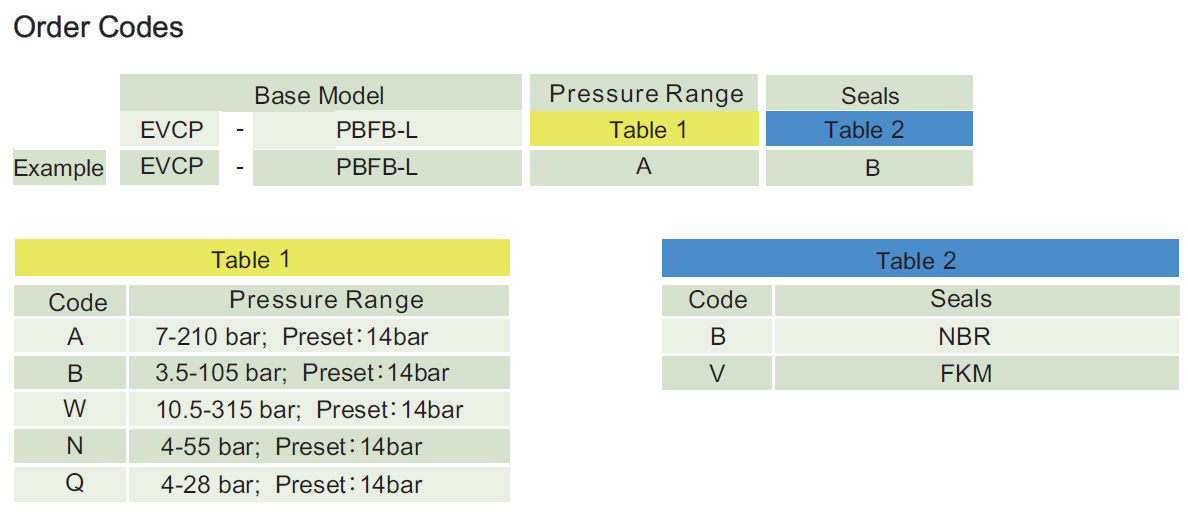Click the blue Table 2 header bar
Screen dimensions: 1188x528
tap(919, 260)
